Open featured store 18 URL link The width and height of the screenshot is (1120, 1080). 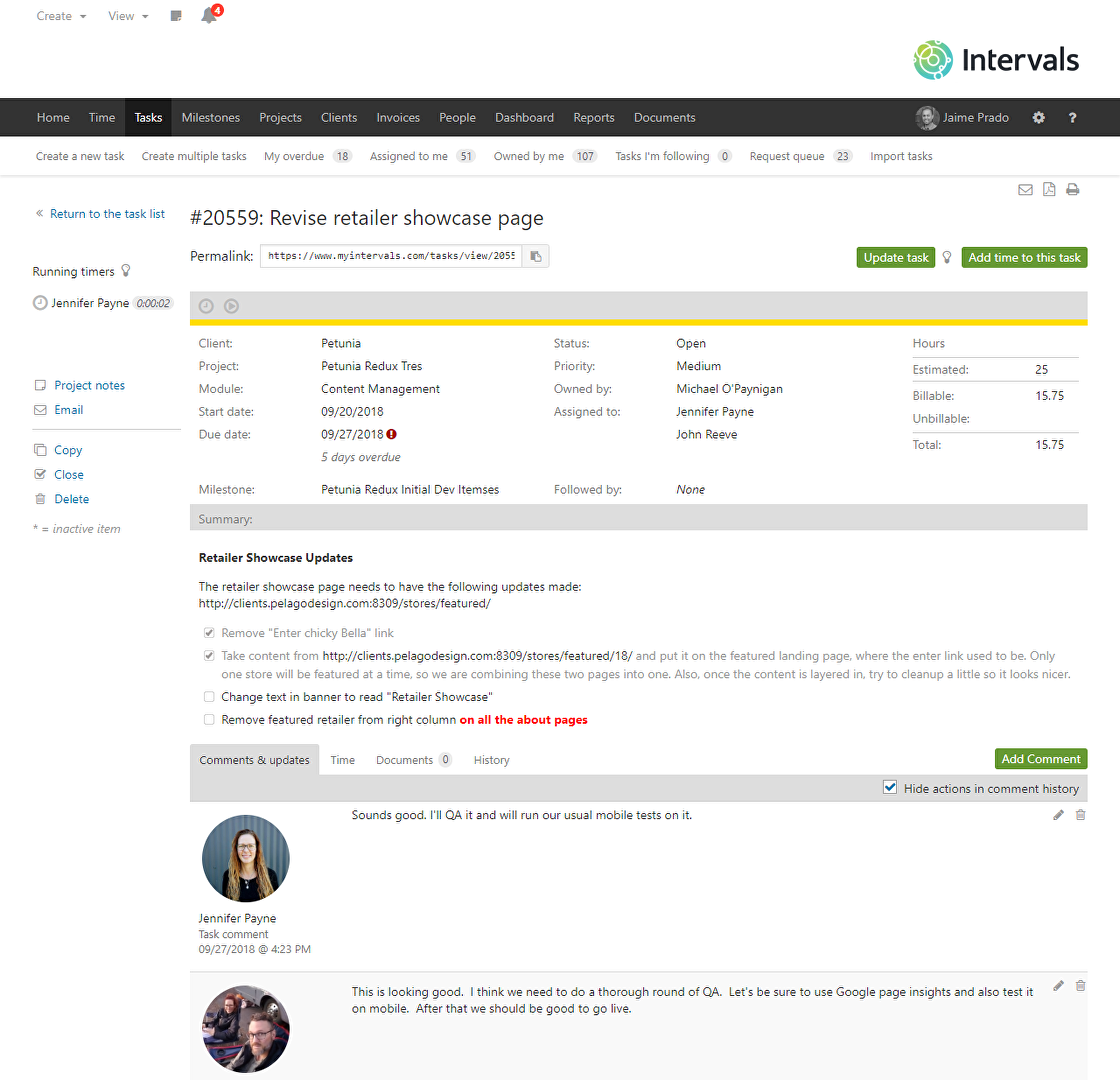(x=477, y=656)
